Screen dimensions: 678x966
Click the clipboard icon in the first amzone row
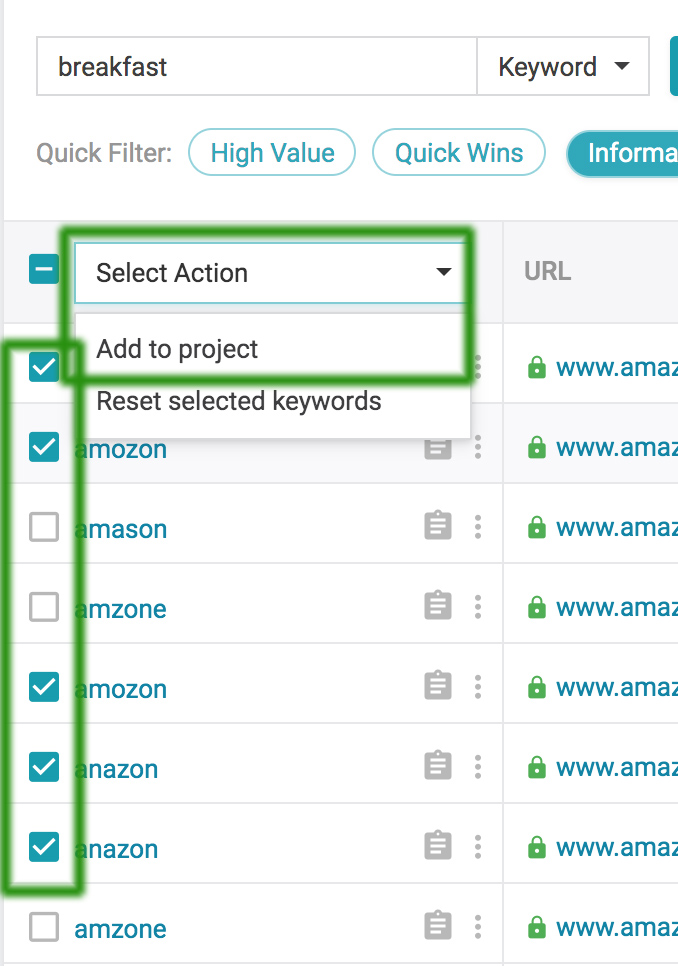[x=438, y=606]
